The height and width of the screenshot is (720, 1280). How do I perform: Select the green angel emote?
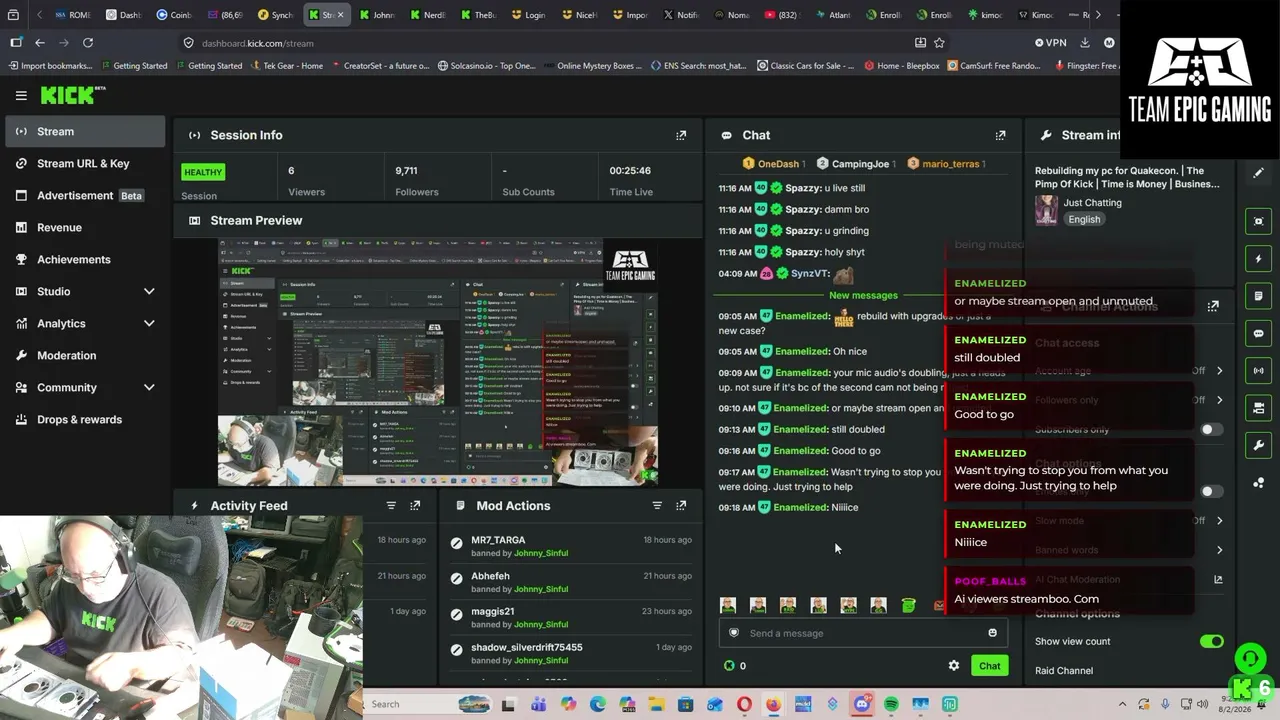[908, 605]
